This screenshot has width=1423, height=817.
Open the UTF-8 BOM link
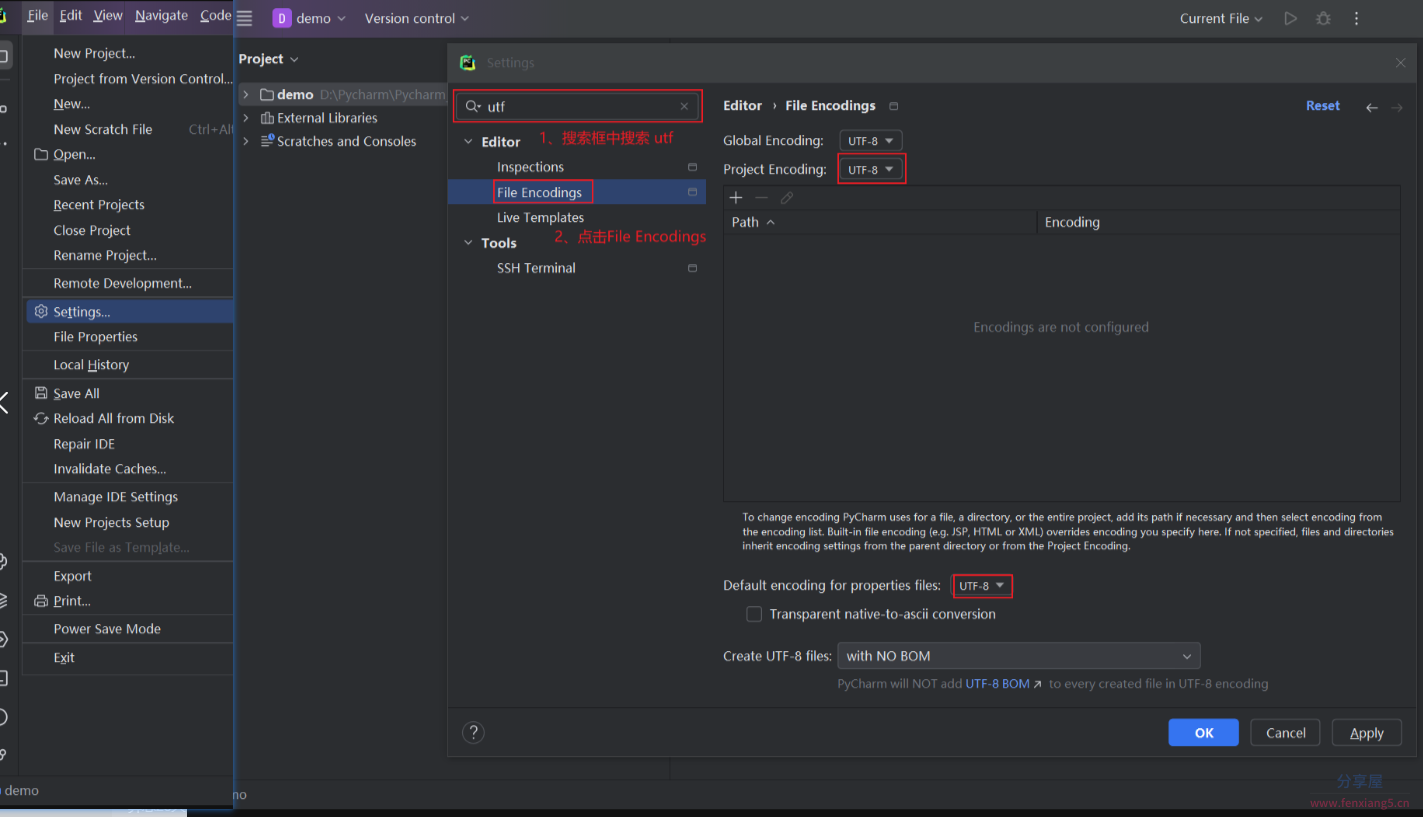[x=1003, y=684]
